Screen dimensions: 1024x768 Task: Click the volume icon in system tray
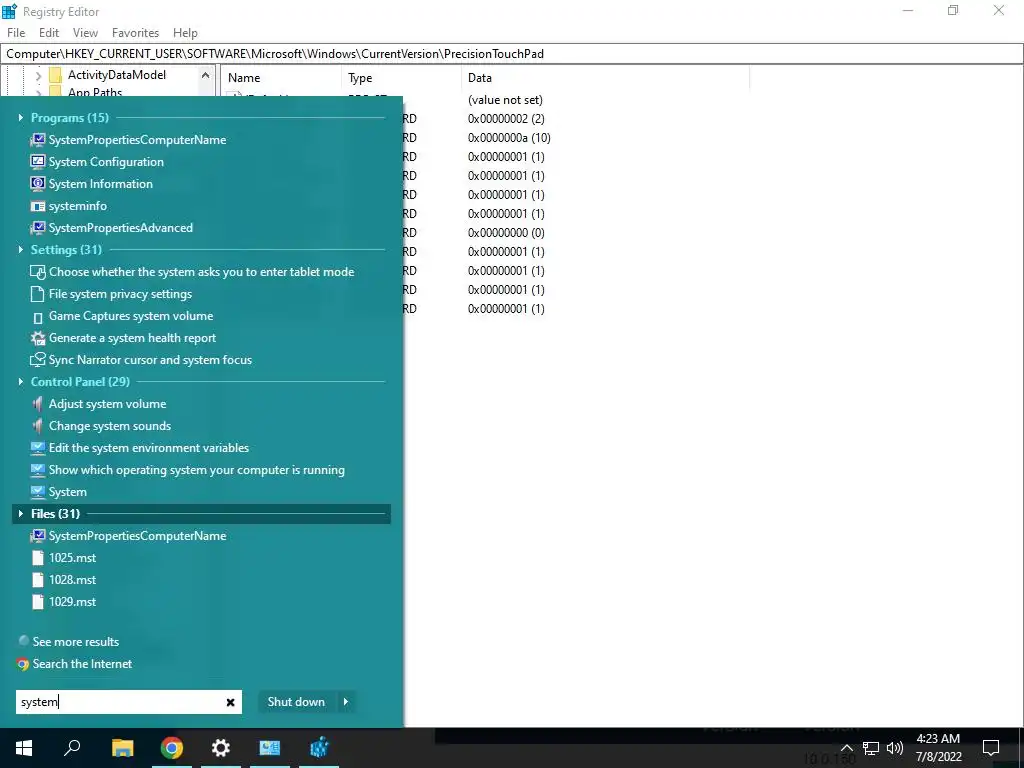(x=895, y=748)
